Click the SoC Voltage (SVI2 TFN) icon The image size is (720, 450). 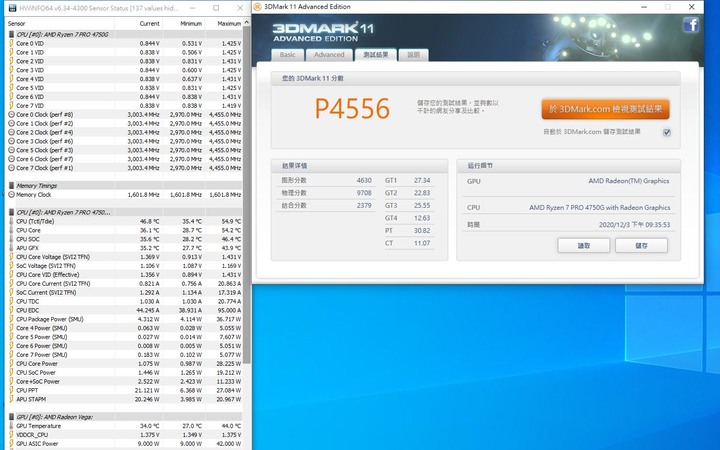[x=11, y=266]
